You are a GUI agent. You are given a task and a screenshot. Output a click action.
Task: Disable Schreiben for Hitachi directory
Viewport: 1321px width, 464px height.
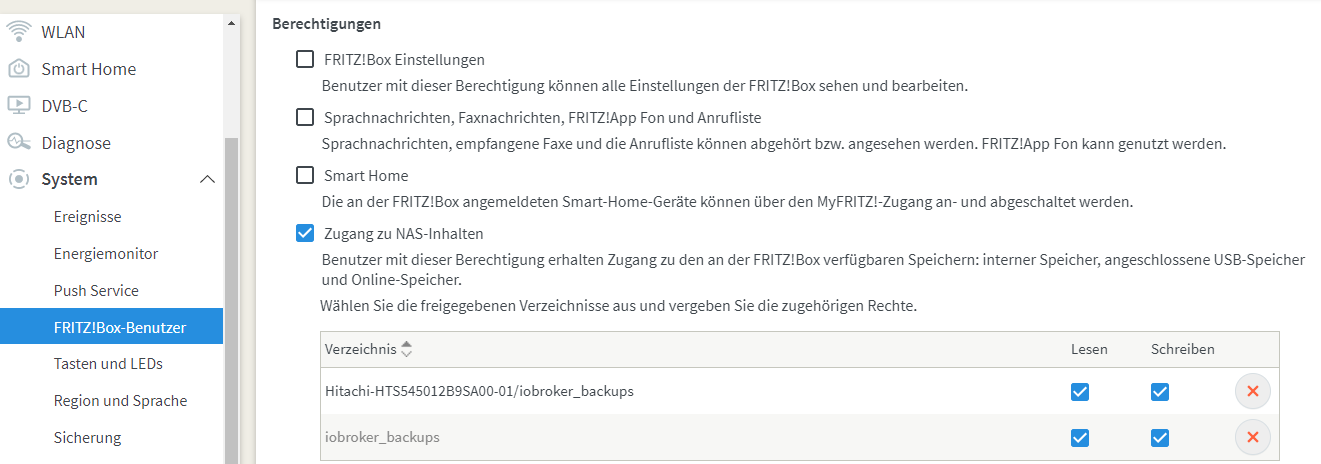coord(1159,391)
